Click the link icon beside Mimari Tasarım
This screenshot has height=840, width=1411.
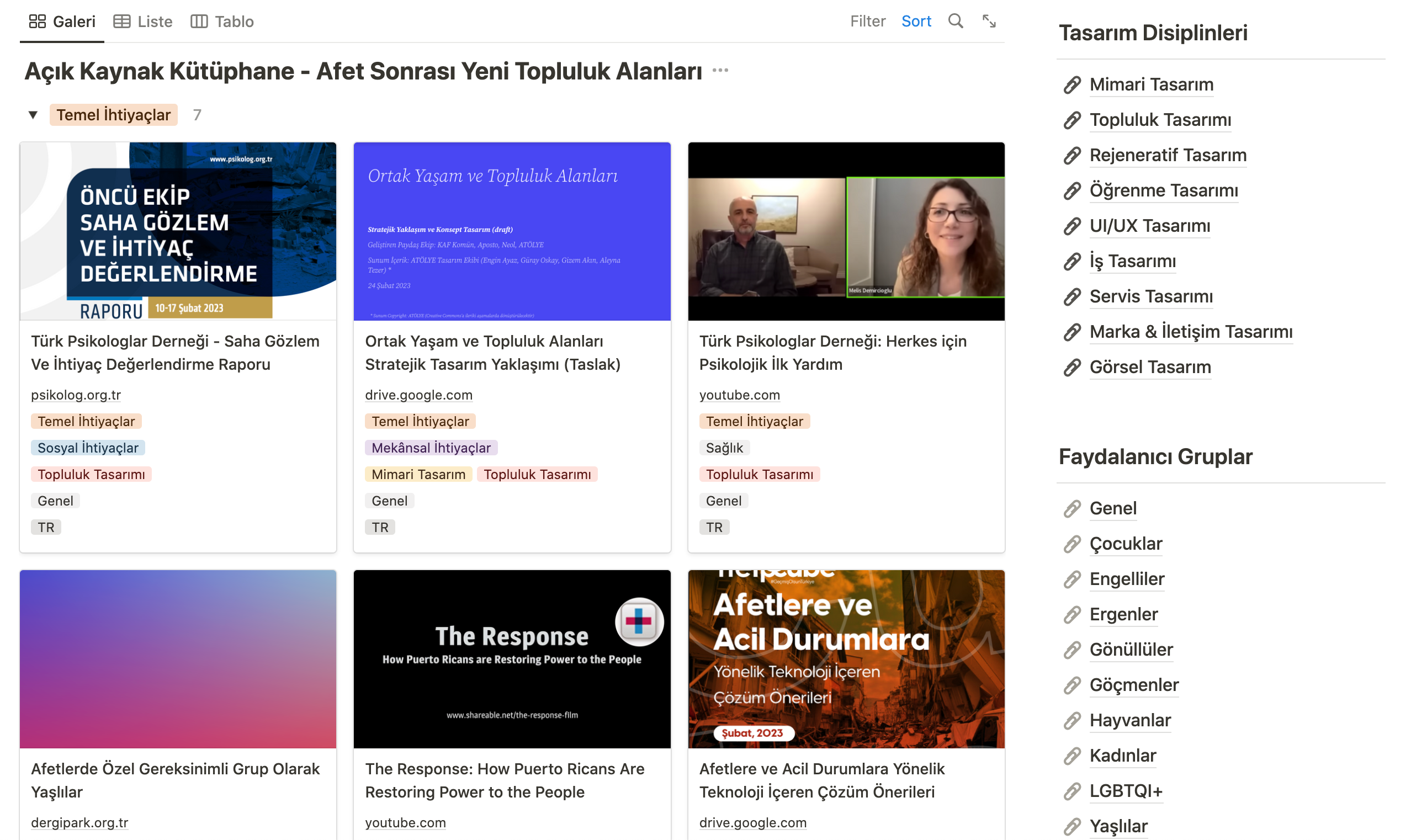point(1071,85)
